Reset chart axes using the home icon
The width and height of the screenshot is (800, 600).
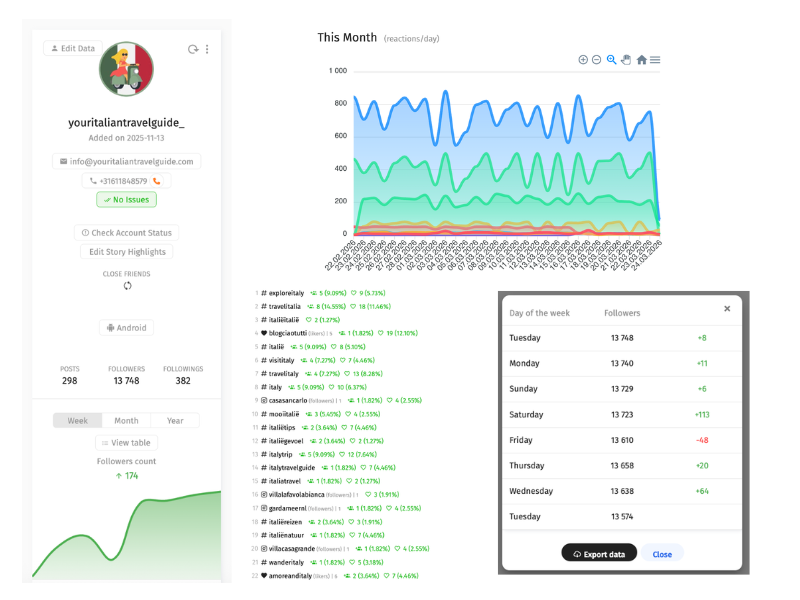tap(641, 60)
